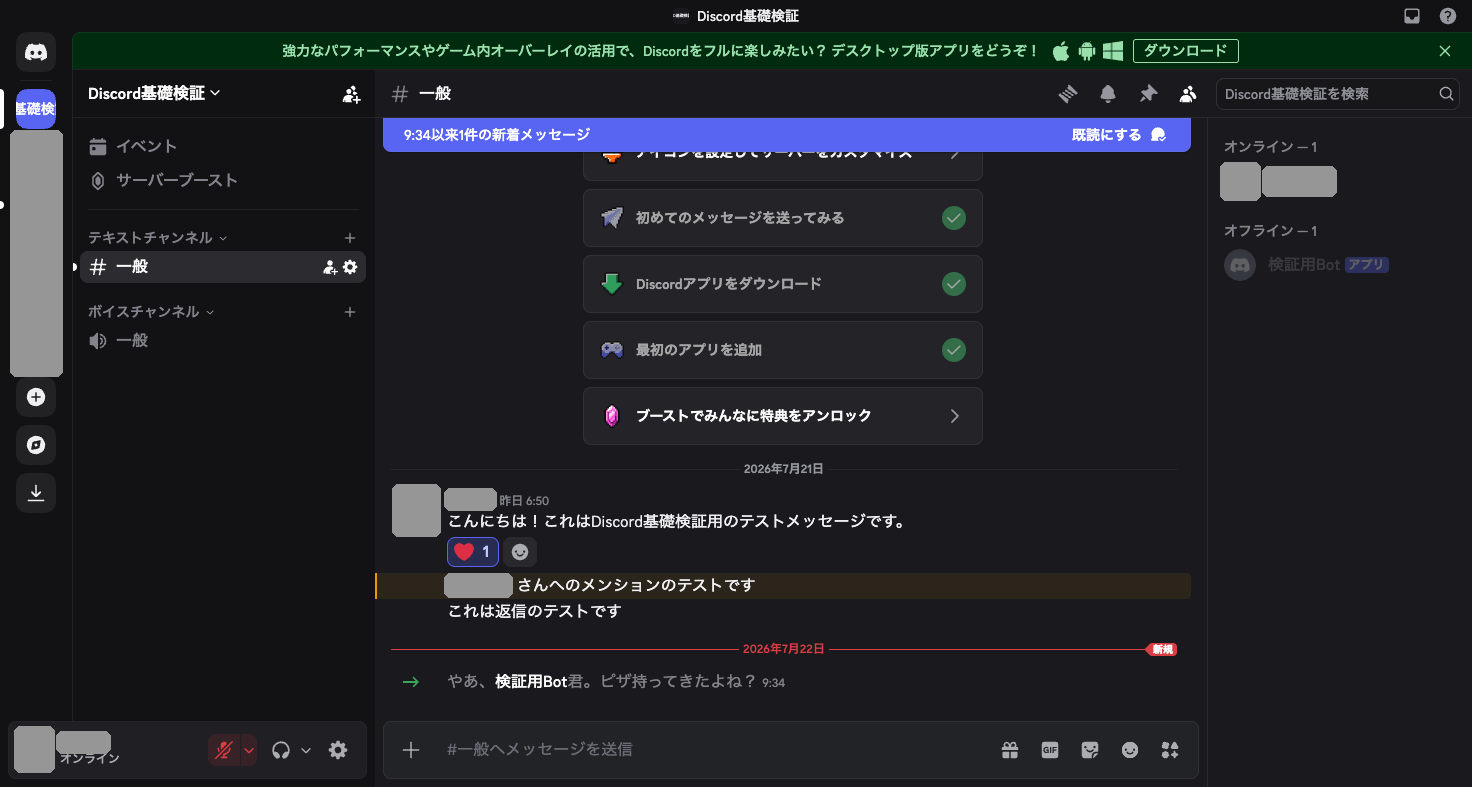Add reaction smiley beside heart
The height and width of the screenshot is (787, 1472).
(x=519, y=551)
